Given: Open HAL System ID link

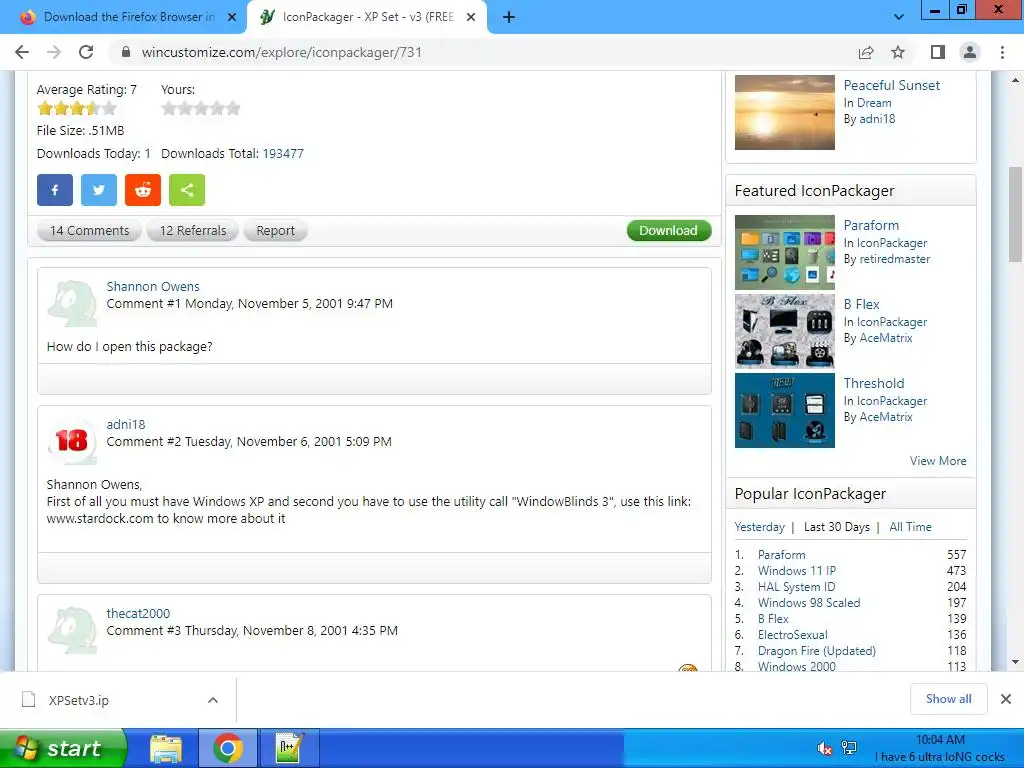Looking at the screenshot, I should point(796,586).
